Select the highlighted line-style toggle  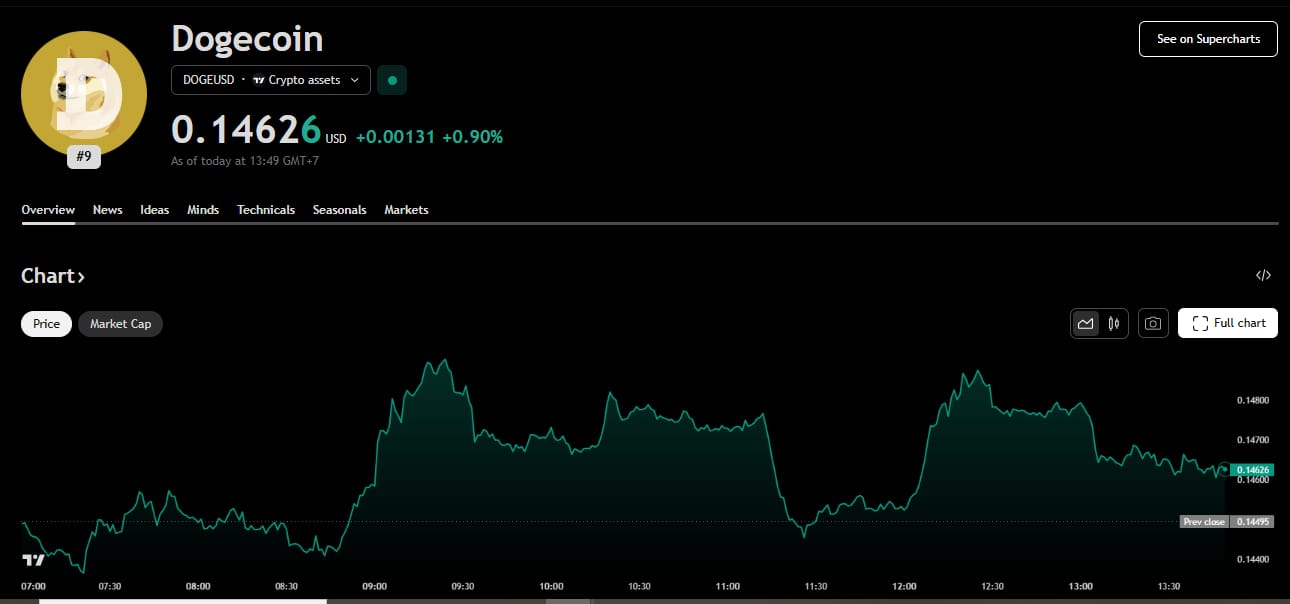tap(1086, 323)
